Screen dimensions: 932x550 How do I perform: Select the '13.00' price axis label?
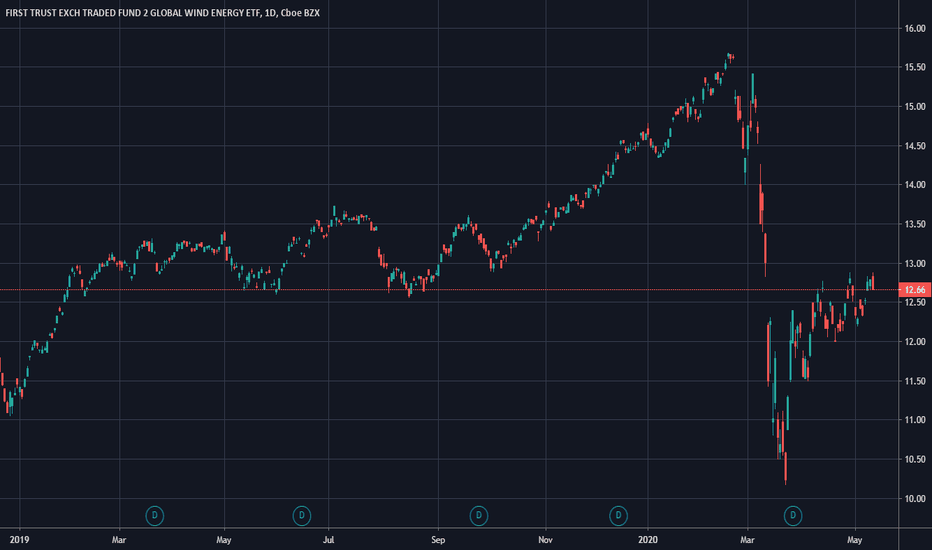[915, 263]
